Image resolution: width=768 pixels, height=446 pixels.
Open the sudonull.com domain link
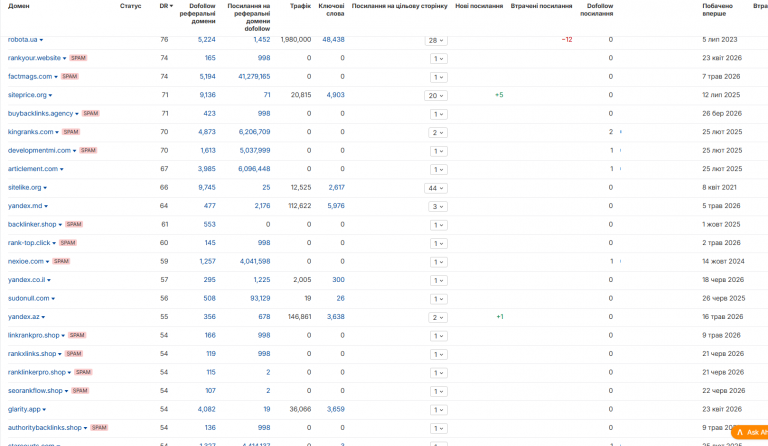(x=28, y=299)
